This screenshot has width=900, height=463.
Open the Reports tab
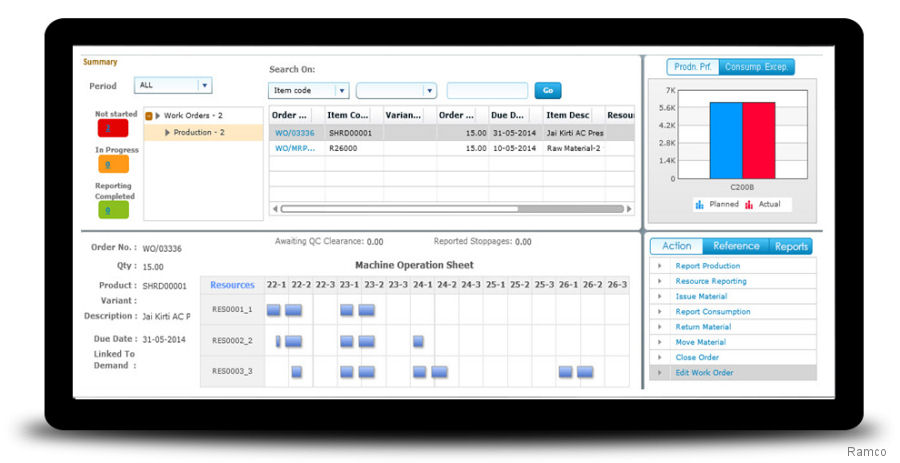pos(791,246)
